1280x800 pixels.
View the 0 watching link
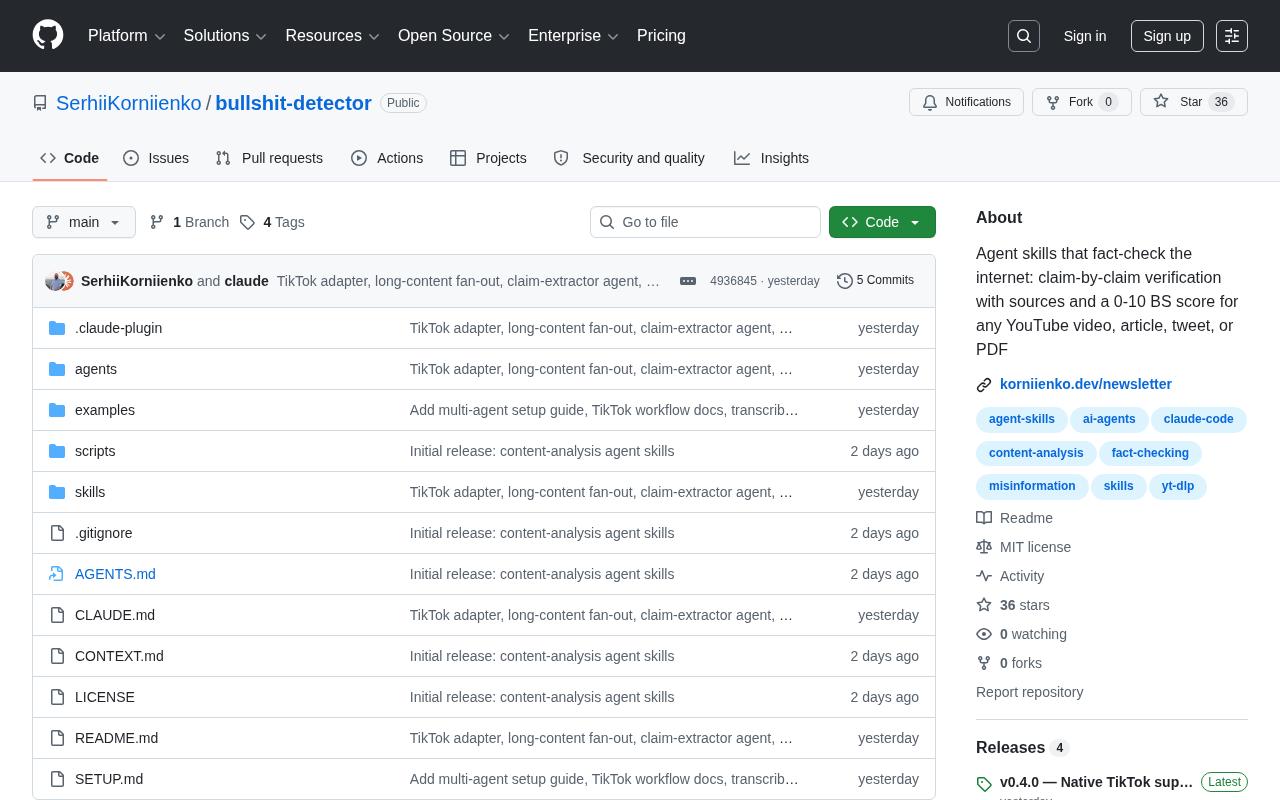(1021, 634)
